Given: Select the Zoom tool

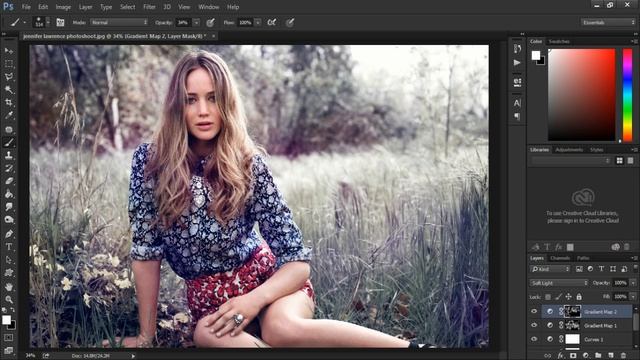Looking at the screenshot, I should tap(9, 300).
